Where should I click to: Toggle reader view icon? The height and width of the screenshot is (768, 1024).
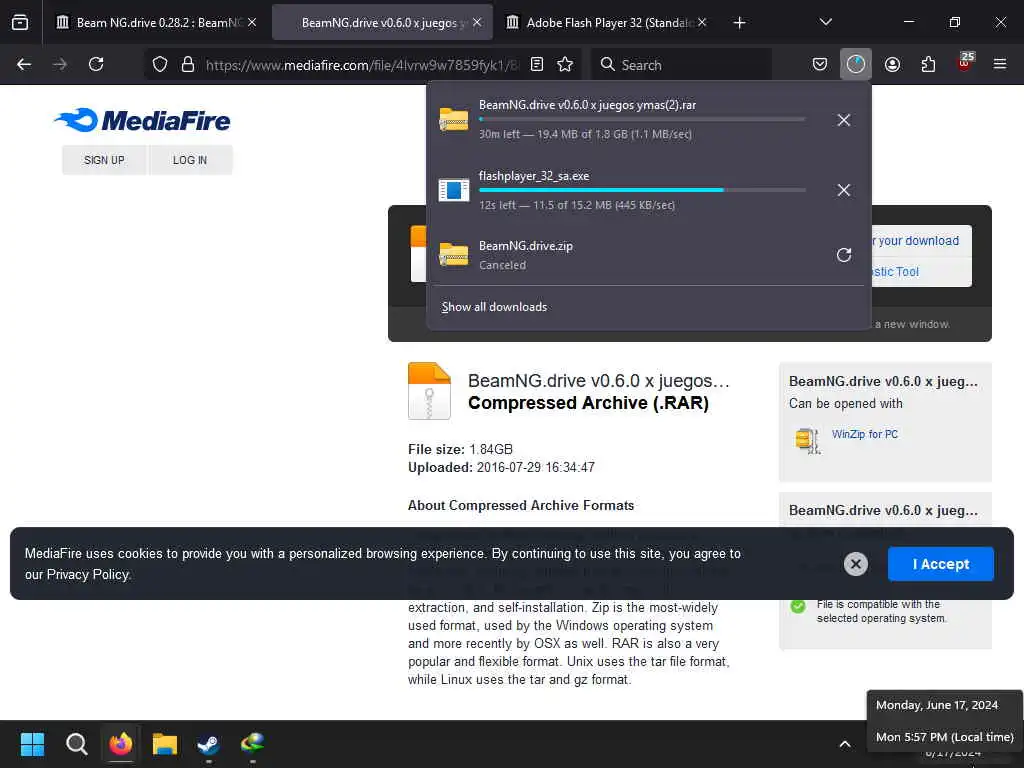click(537, 64)
